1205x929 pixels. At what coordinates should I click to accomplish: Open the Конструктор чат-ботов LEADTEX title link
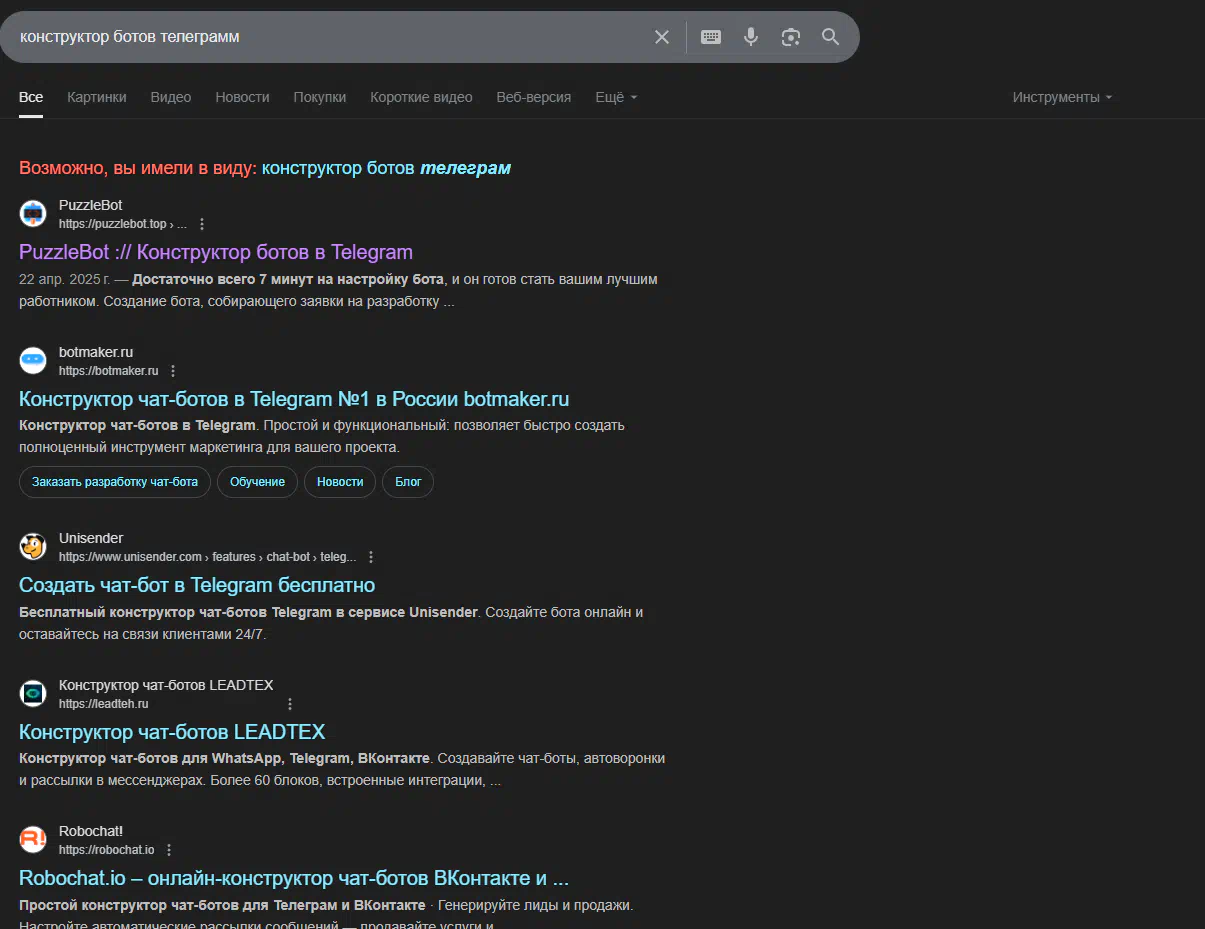172,732
